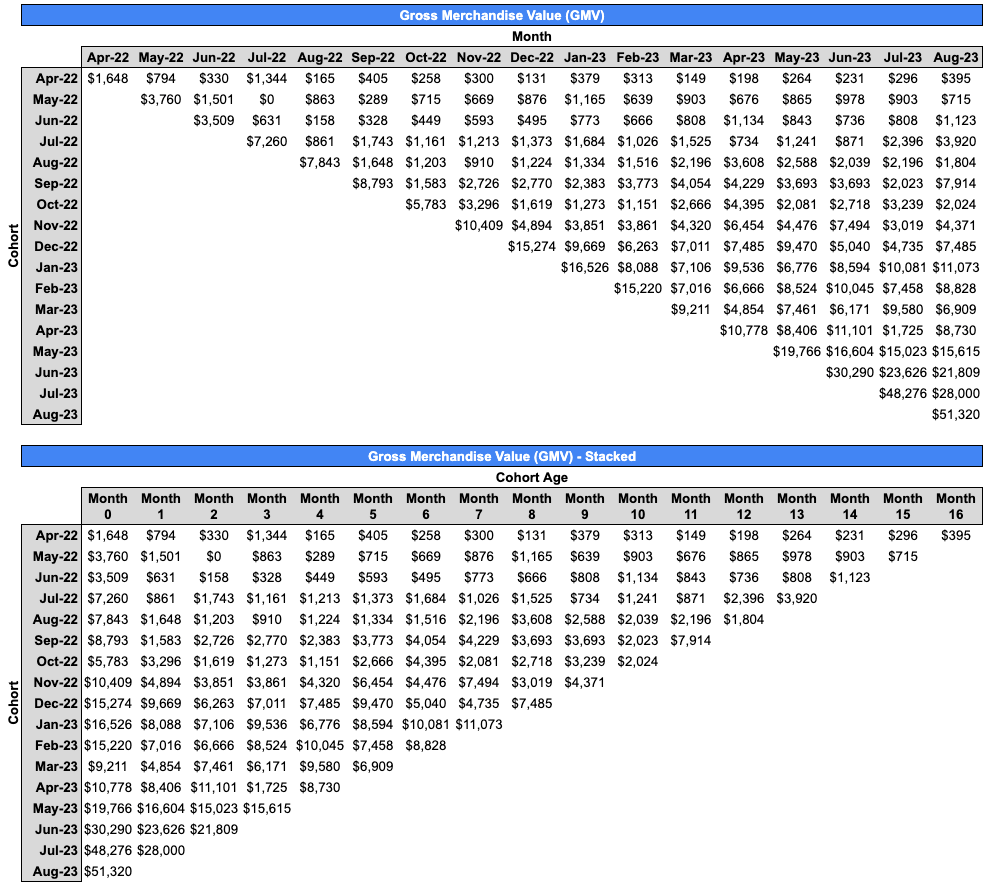
Task: Click the $0 cell in the top table
Action: tap(266, 99)
